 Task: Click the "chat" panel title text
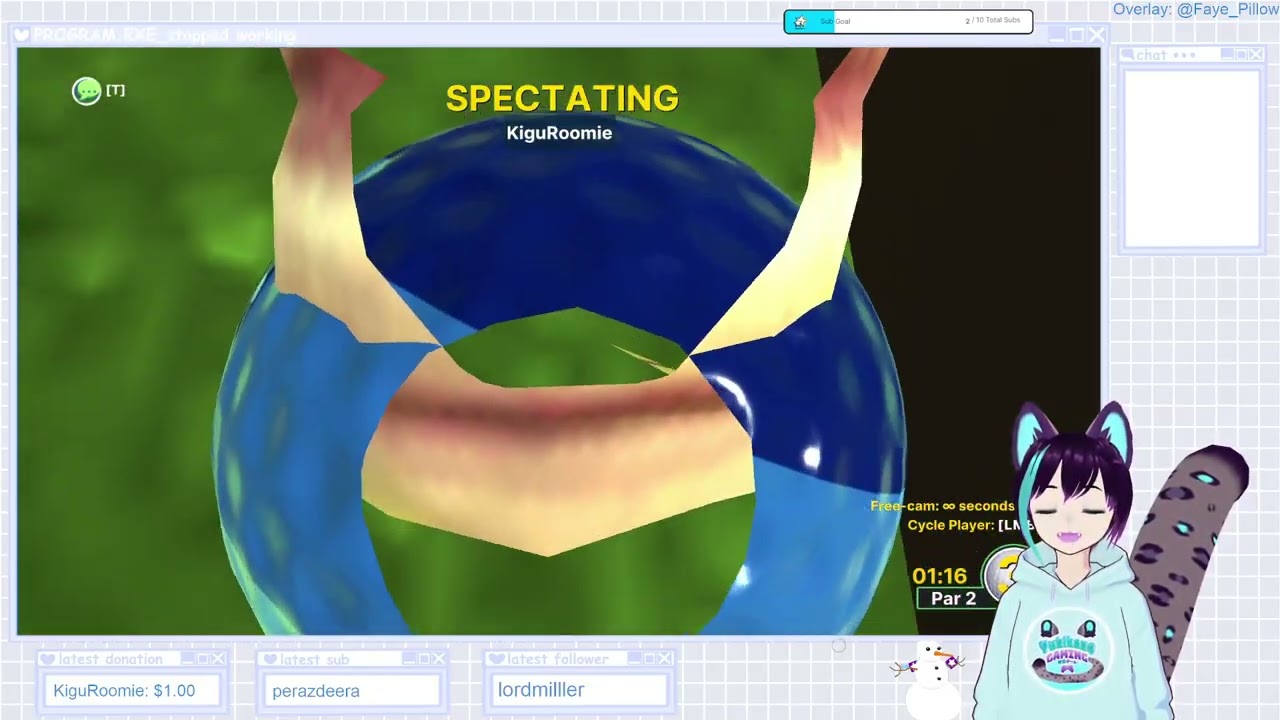point(1151,55)
